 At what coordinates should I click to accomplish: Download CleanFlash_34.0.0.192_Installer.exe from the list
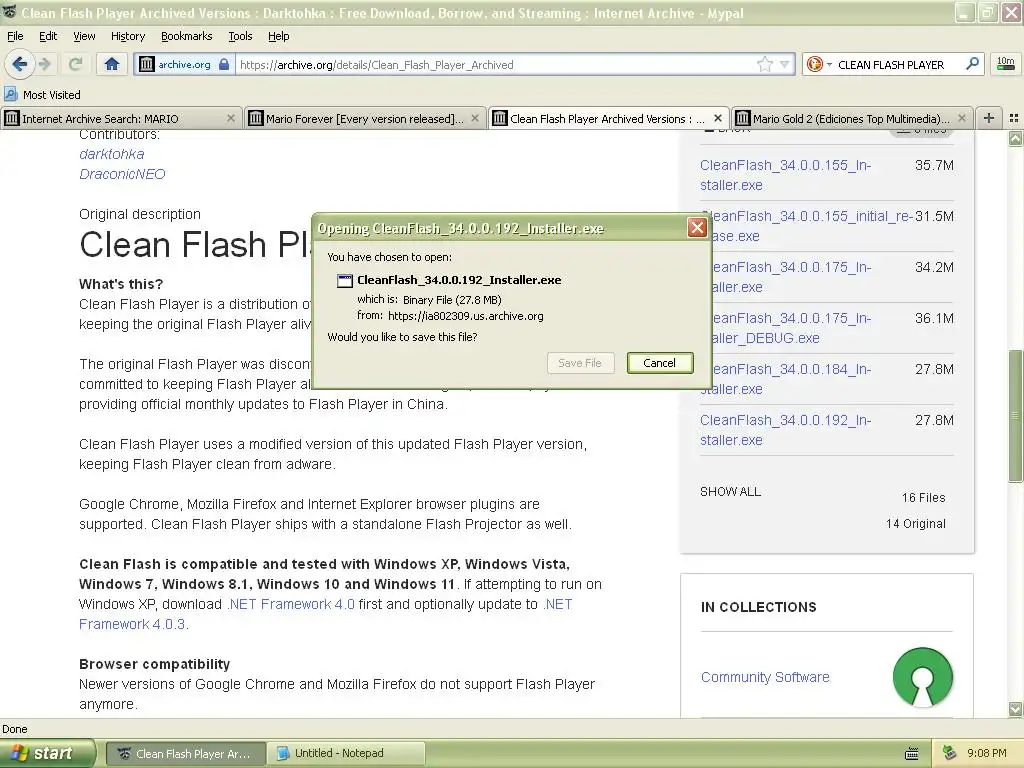coord(786,430)
